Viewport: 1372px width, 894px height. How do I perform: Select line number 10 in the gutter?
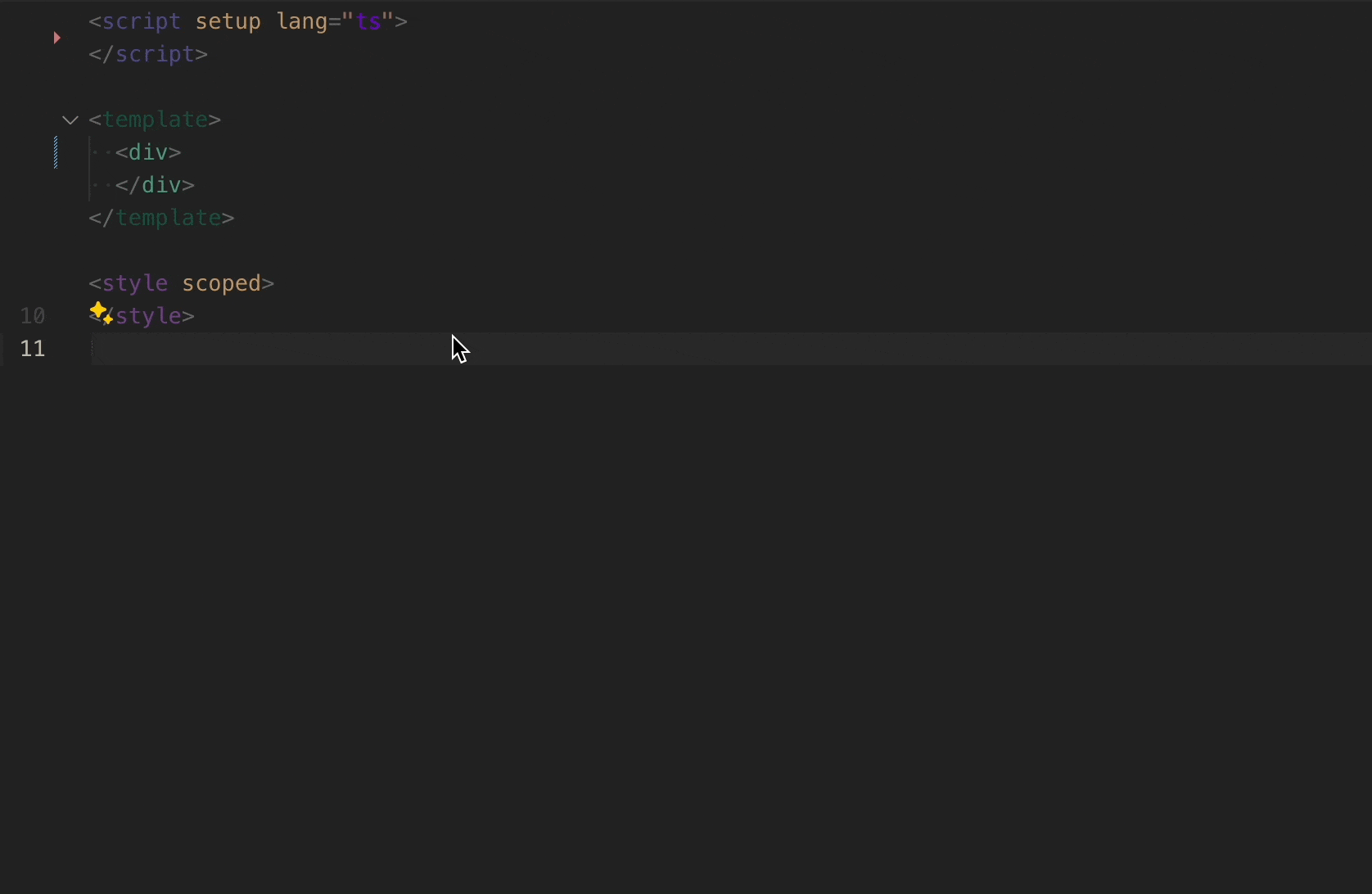[x=33, y=316]
